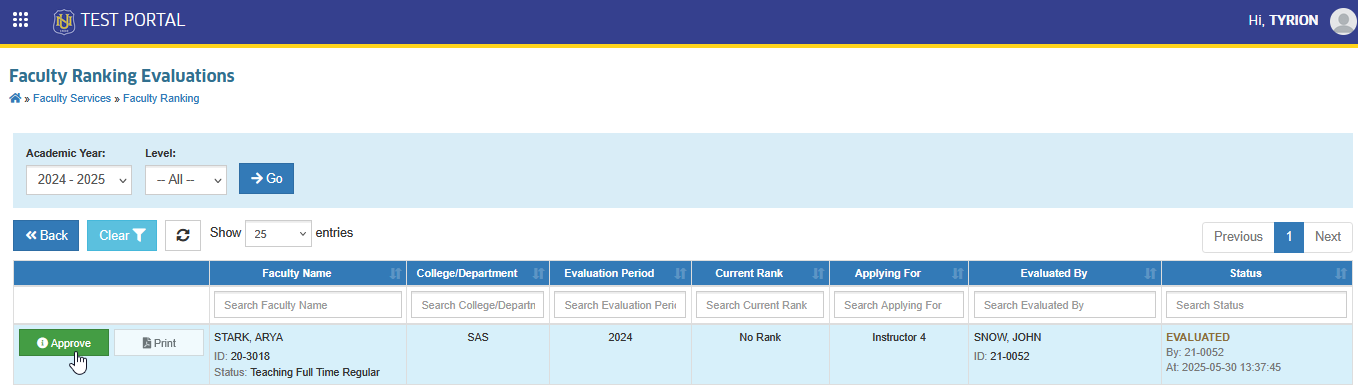Click the university logo in header
The height and width of the screenshot is (392, 1358).
(64, 20)
